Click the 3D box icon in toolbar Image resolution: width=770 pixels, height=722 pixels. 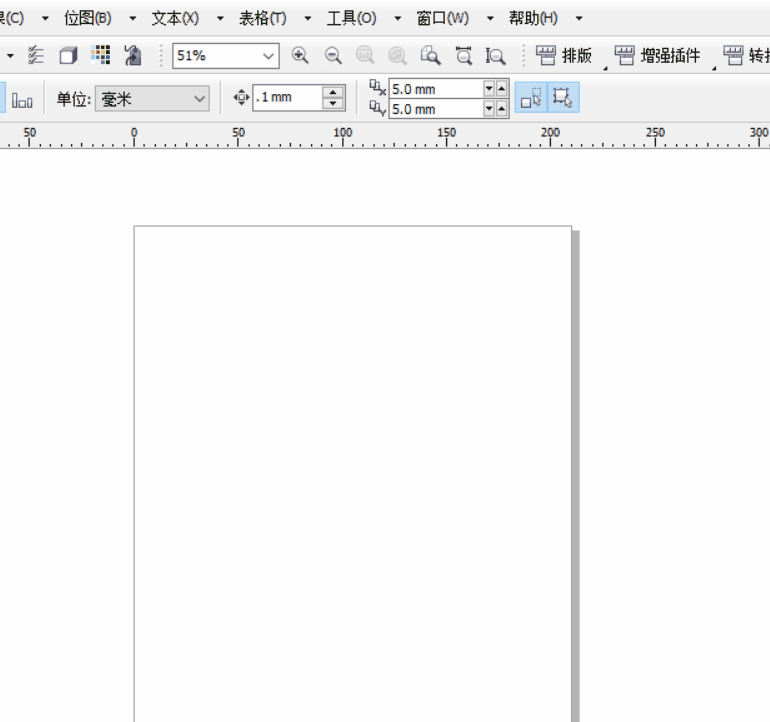point(68,56)
